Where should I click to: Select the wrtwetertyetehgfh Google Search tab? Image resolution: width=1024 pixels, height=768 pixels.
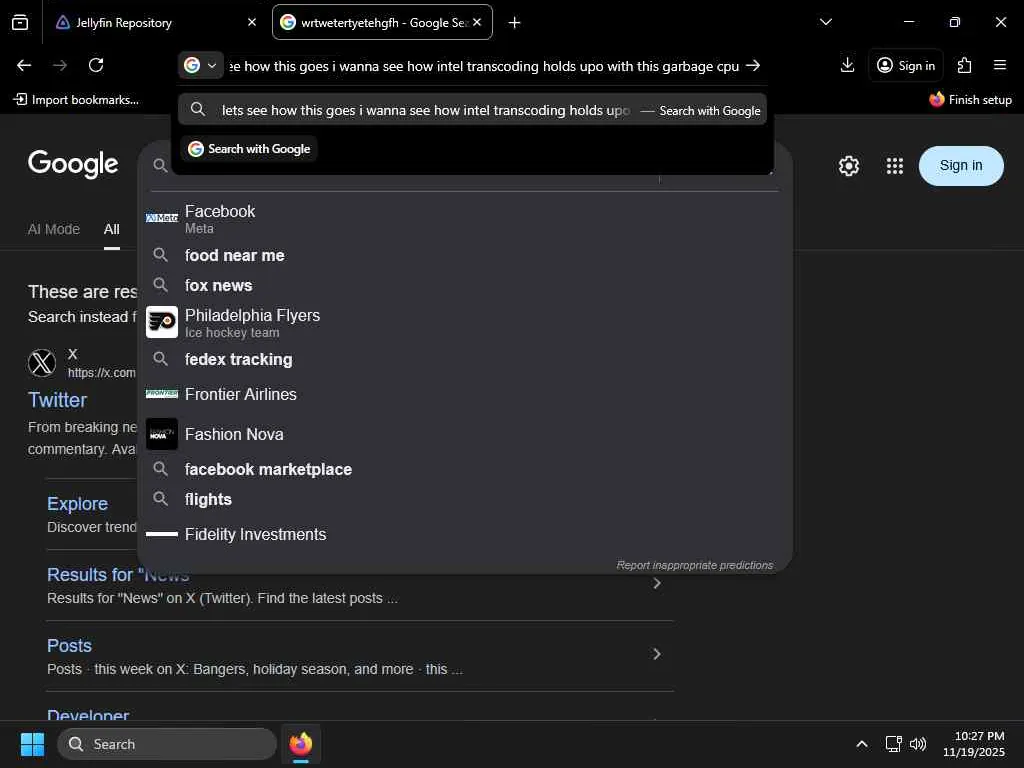tap(382, 22)
